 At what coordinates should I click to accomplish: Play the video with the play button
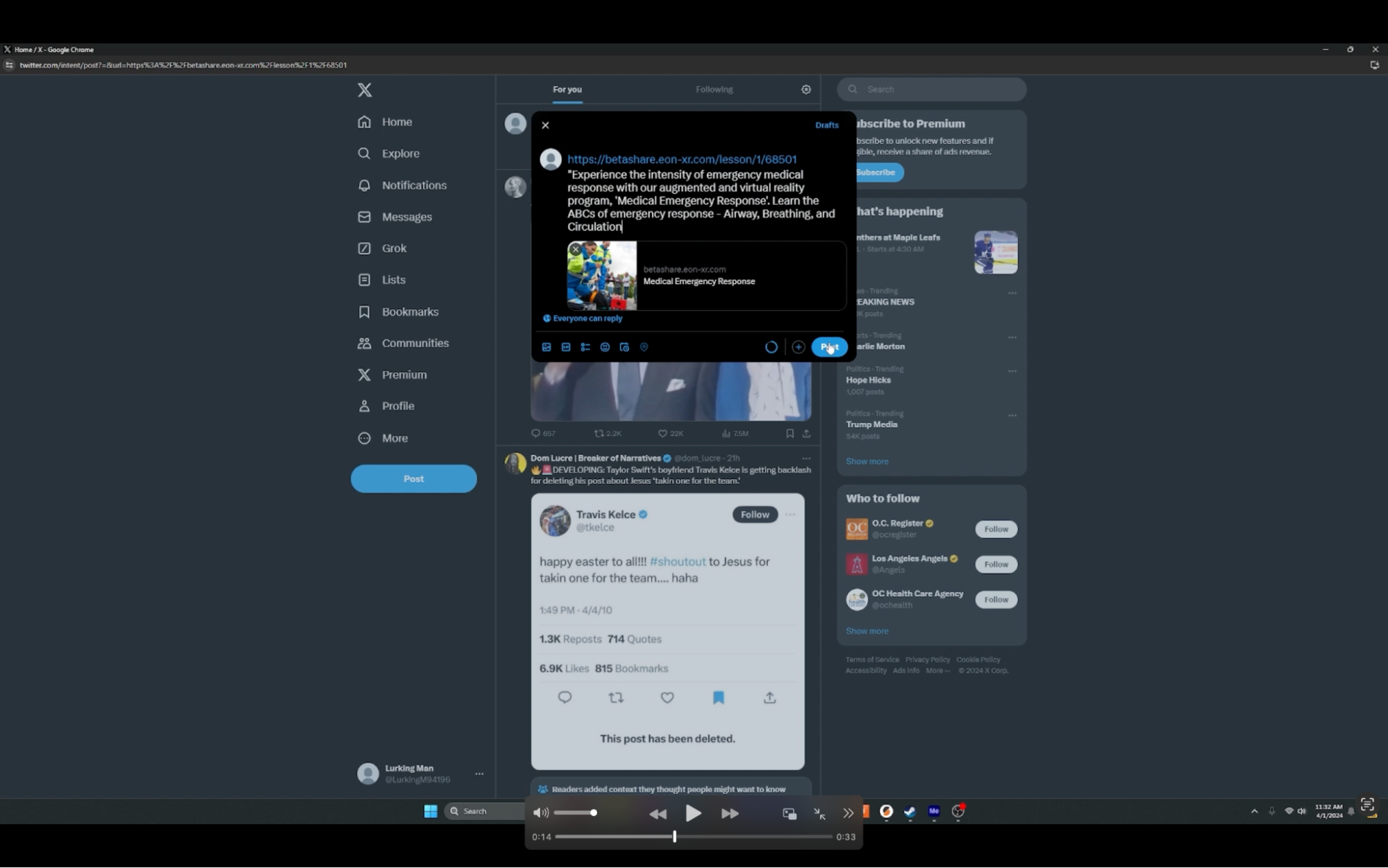click(x=693, y=814)
